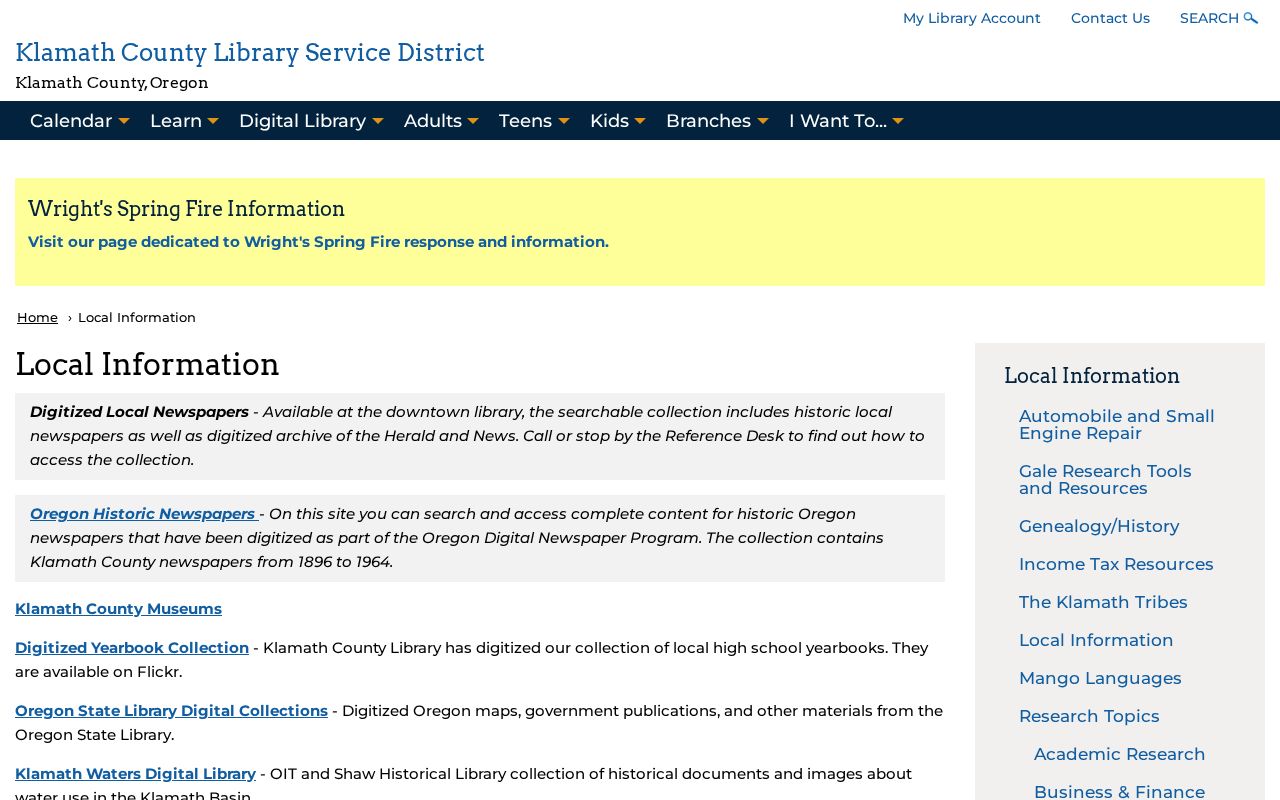Expand the Kids menu arrow
Viewport: 1280px width, 800px height.
tap(640, 121)
